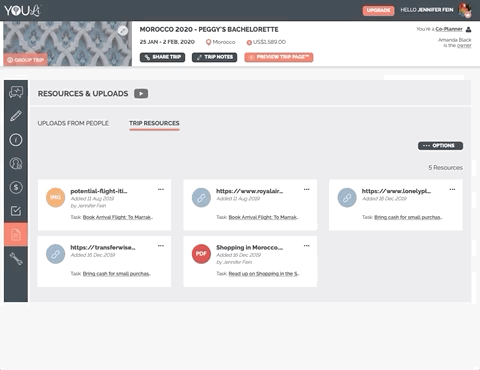This screenshot has height=370, width=480.
Task: Open the pencil edit sidebar icon
Action: [16, 116]
